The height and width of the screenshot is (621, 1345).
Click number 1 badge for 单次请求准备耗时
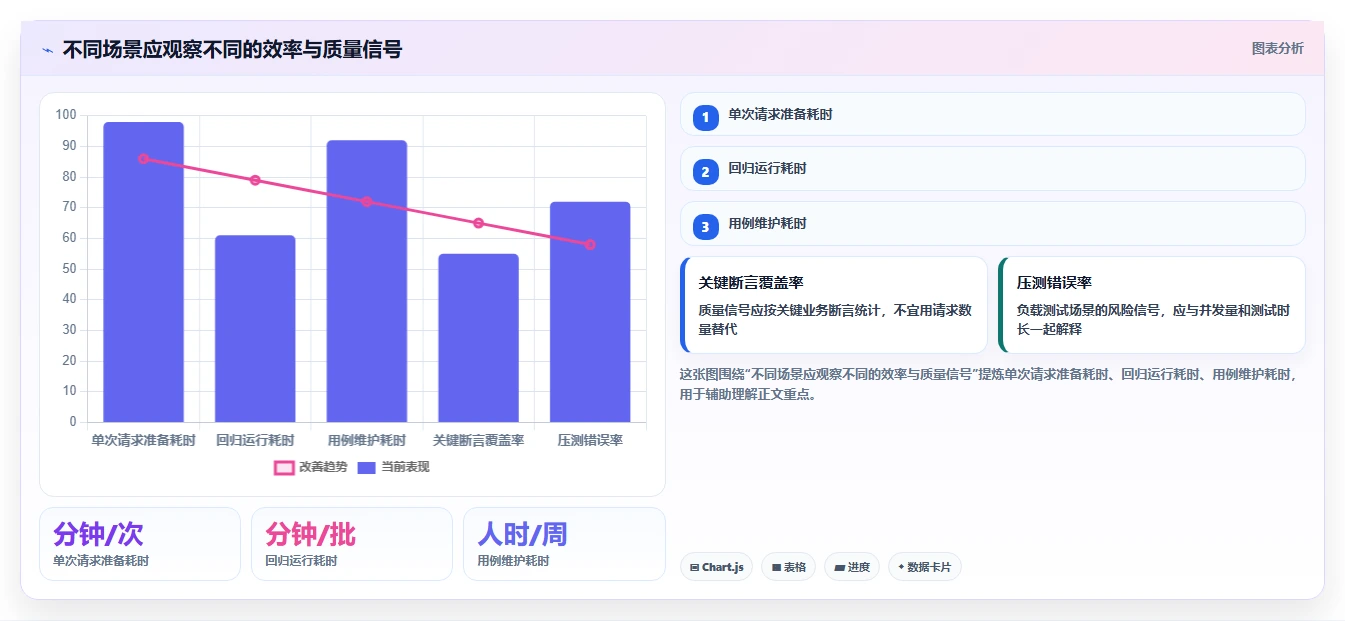pyautogui.click(x=705, y=117)
